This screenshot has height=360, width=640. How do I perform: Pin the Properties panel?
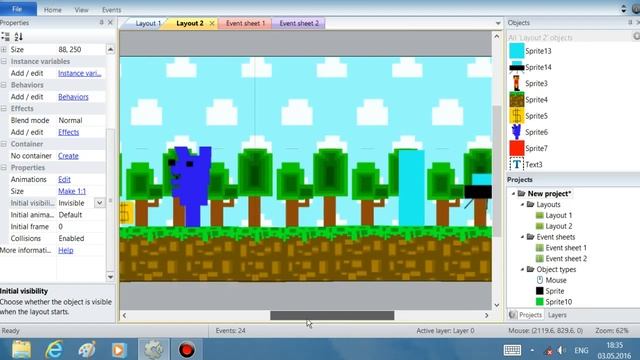click(x=101, y=23)
